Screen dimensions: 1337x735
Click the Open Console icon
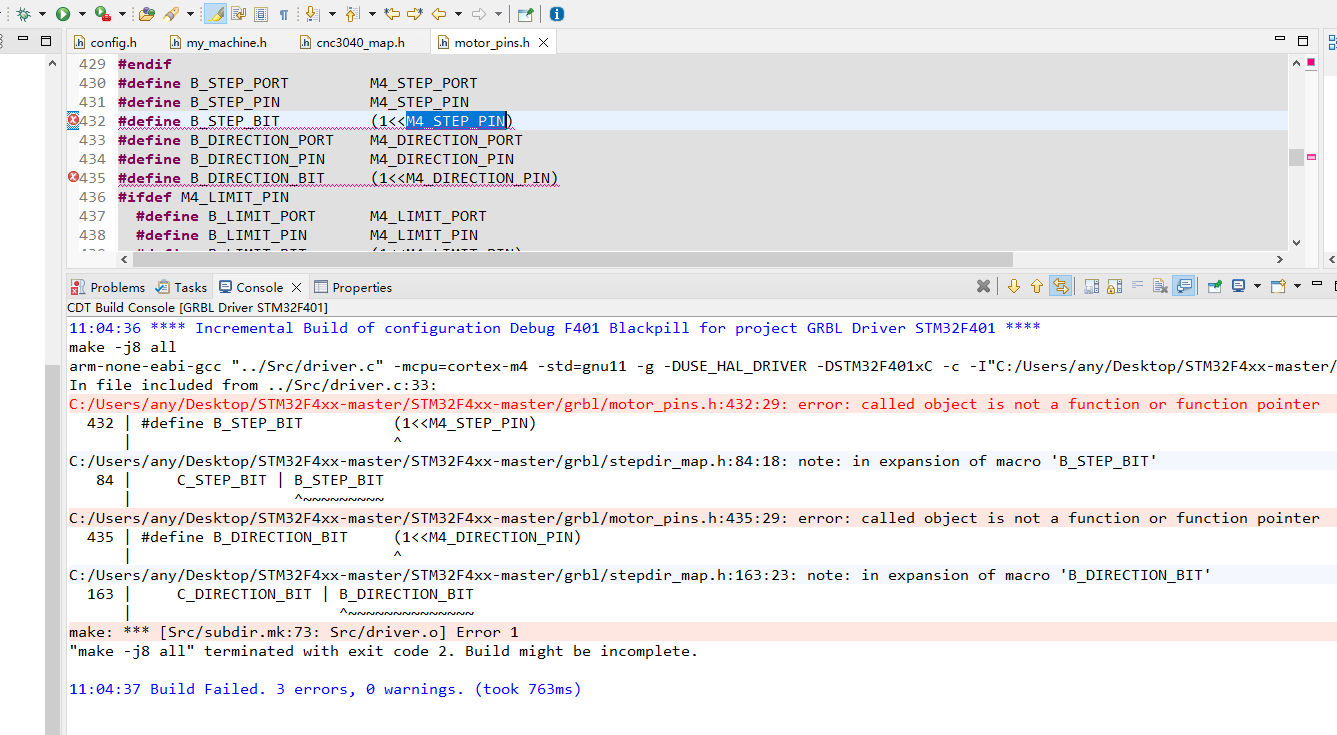1277,286
